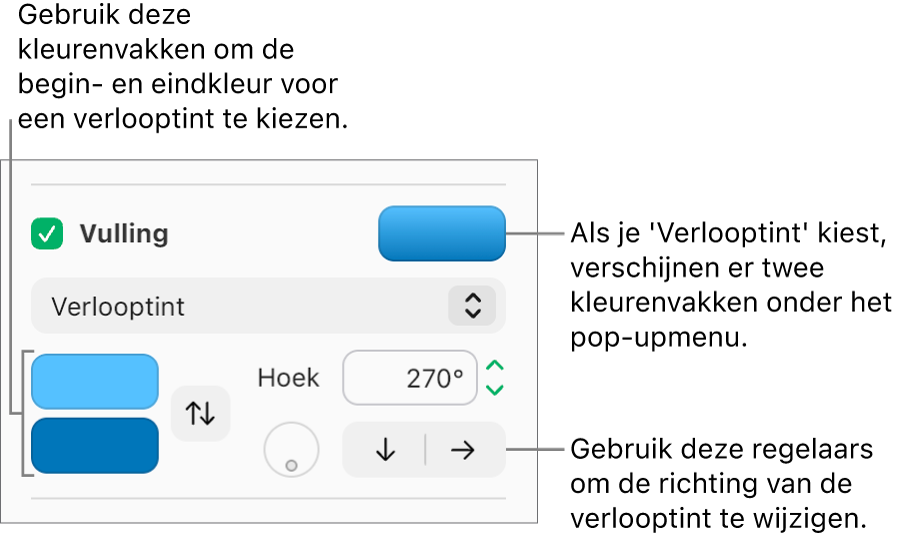Image resolution: width=907 pixels, height=543 pixels.
Task: Click the 'Als je Verlooptint kiest' caption
Action: pos(731,285)
